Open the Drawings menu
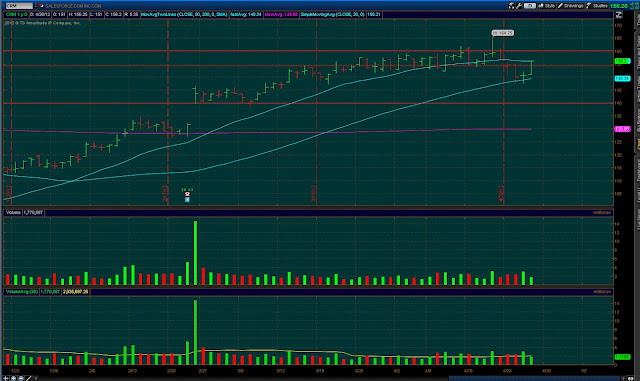The height and width of the screenshot is (381, 640). 571,6
